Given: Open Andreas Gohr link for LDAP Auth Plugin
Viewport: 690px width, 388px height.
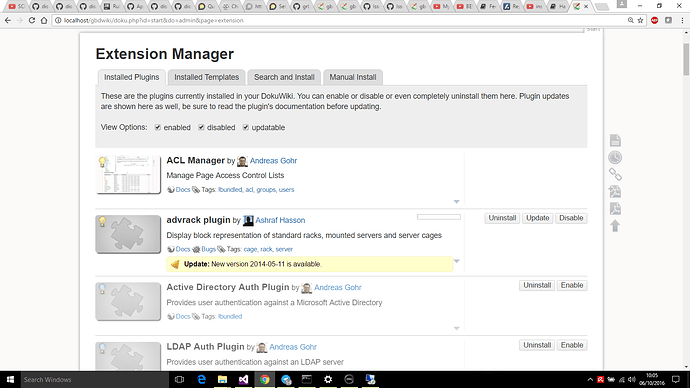Looking at the screenshot, I should tap(293, 347).
